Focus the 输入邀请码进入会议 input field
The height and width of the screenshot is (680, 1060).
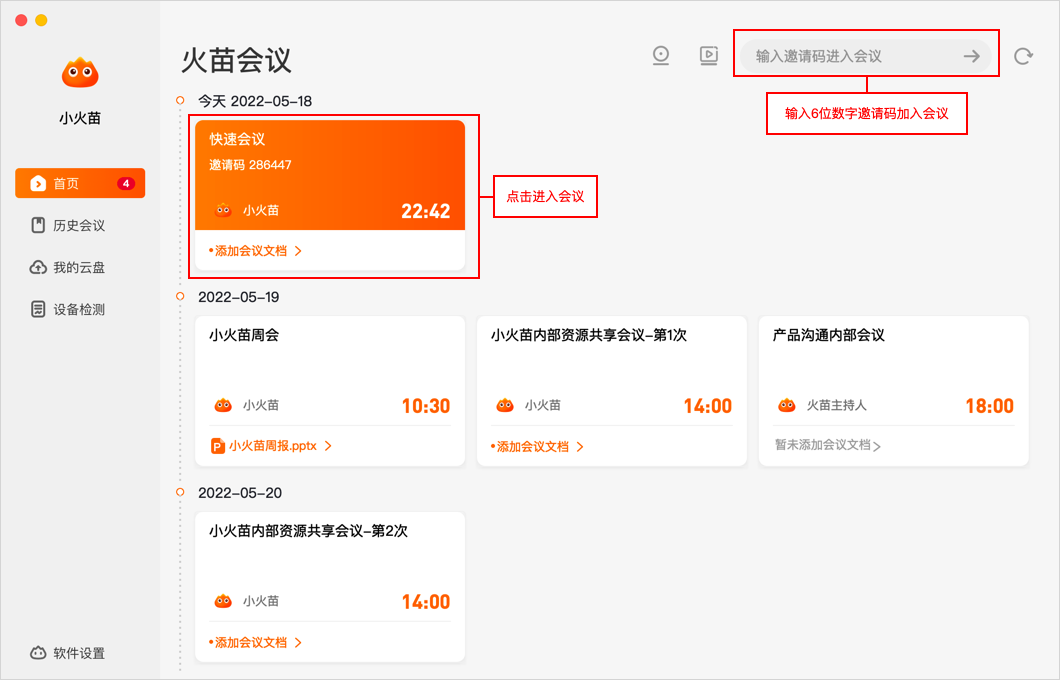tap(850, 57)
